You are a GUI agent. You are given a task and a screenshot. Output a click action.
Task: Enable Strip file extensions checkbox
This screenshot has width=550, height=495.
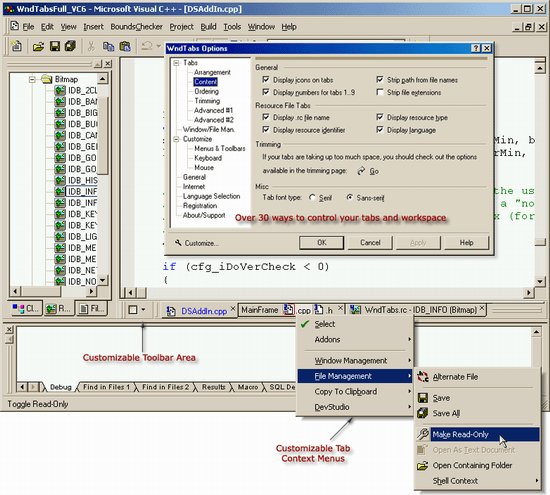380,92
